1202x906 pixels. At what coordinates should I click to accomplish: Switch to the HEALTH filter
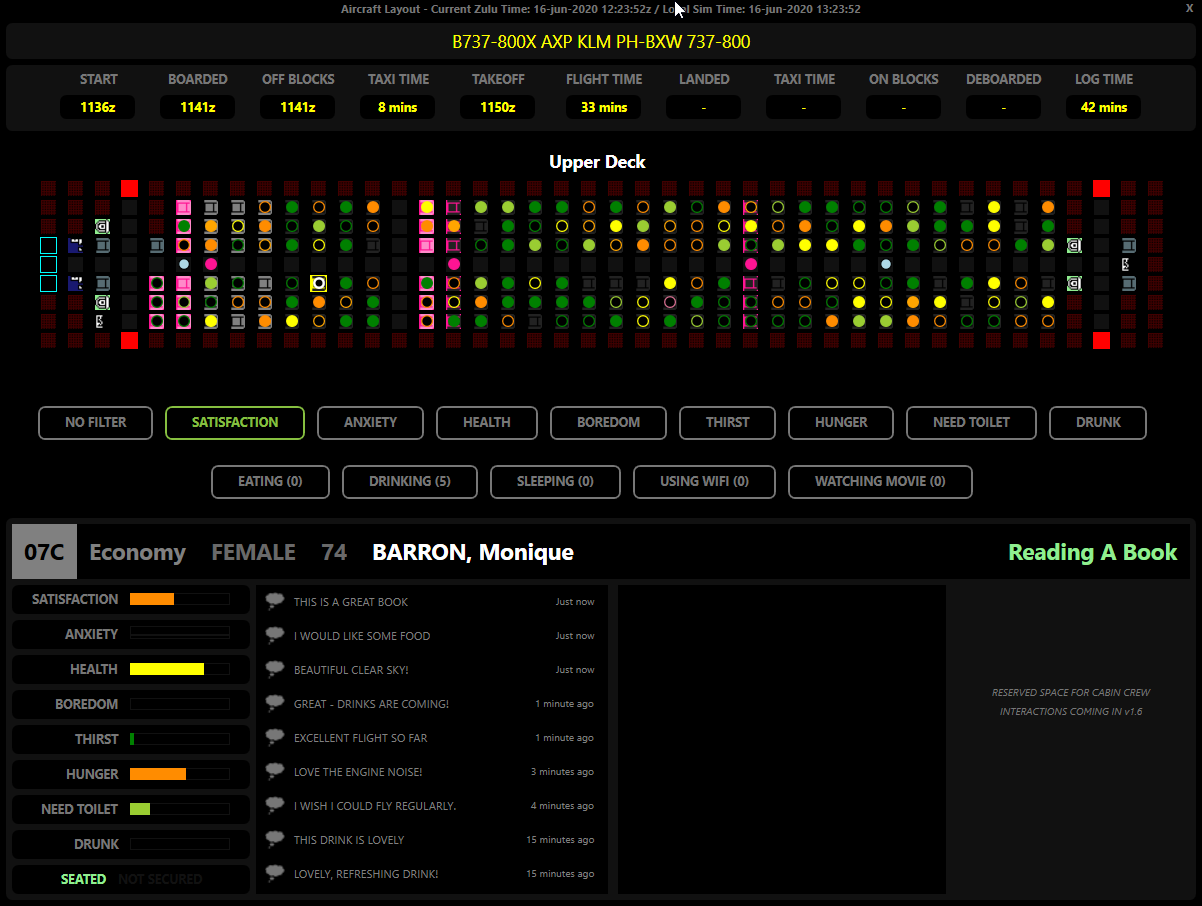(487, 423)
